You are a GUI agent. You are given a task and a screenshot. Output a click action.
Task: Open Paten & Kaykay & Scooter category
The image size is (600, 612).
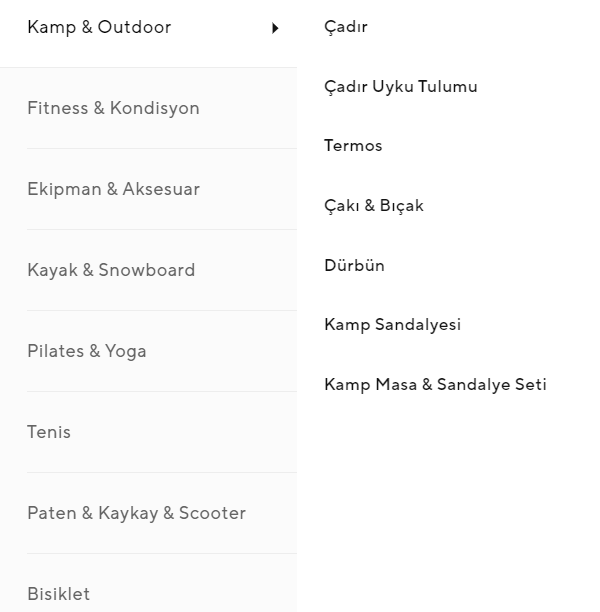tap(136, 513)
